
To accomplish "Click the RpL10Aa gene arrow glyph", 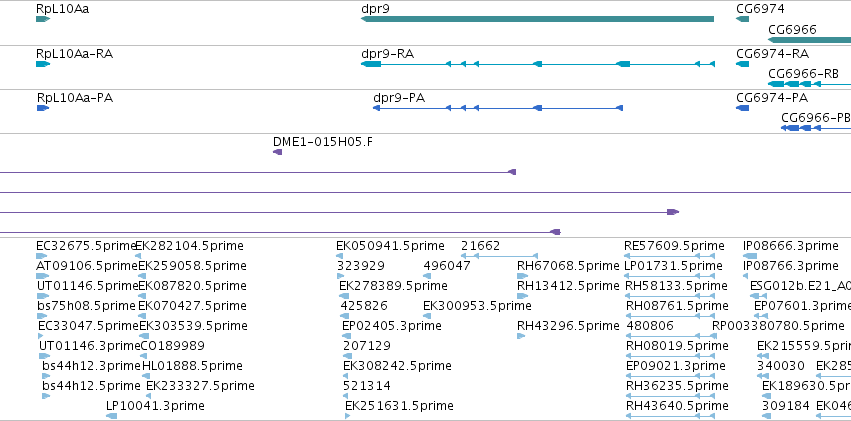I will pos(43,19).
